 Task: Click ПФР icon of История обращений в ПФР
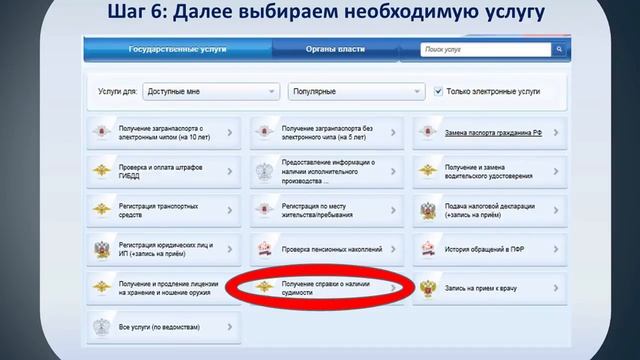428,249
